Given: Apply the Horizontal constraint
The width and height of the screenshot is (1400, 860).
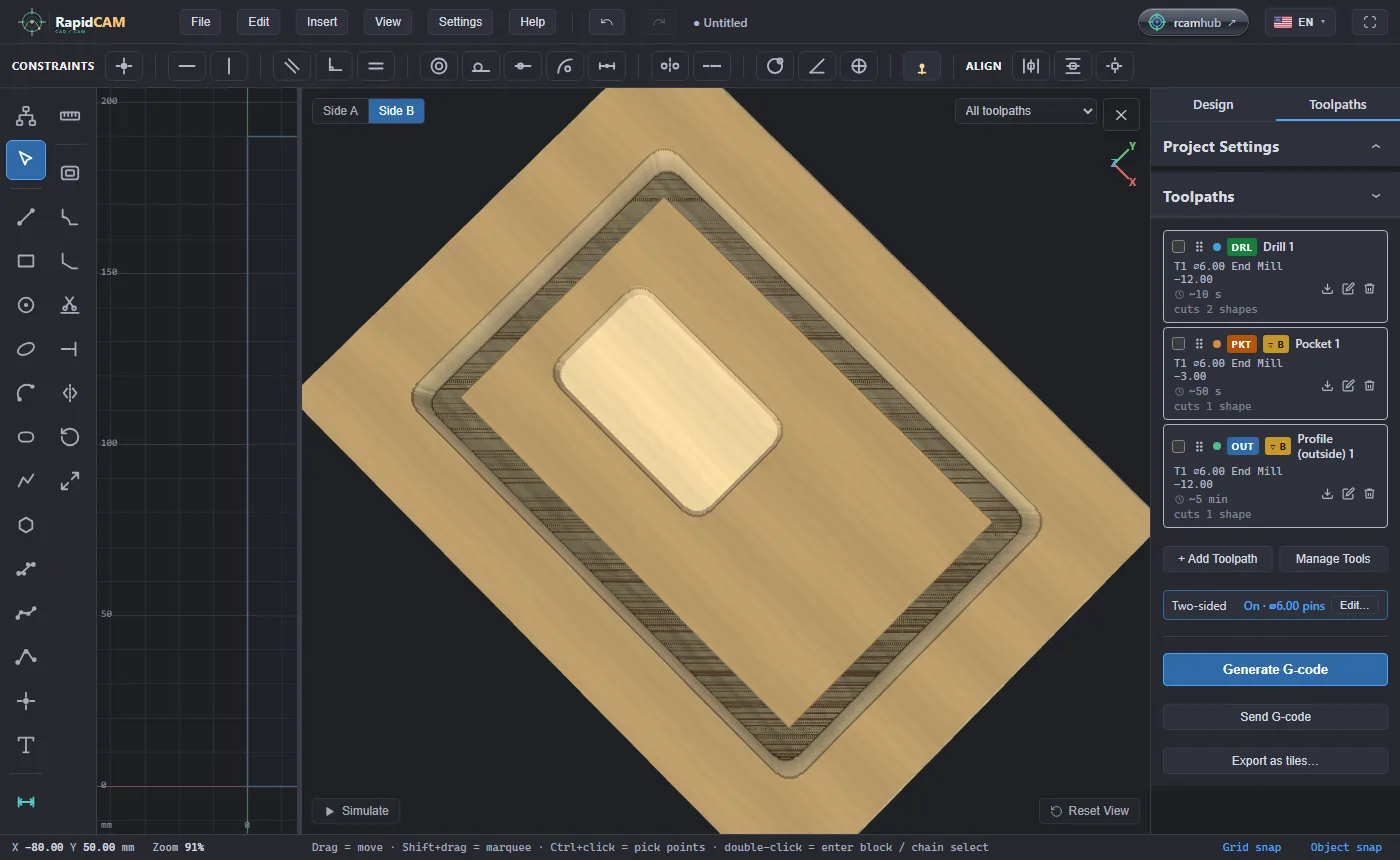Looking at the screenshot, I should [x=187, y=66].
